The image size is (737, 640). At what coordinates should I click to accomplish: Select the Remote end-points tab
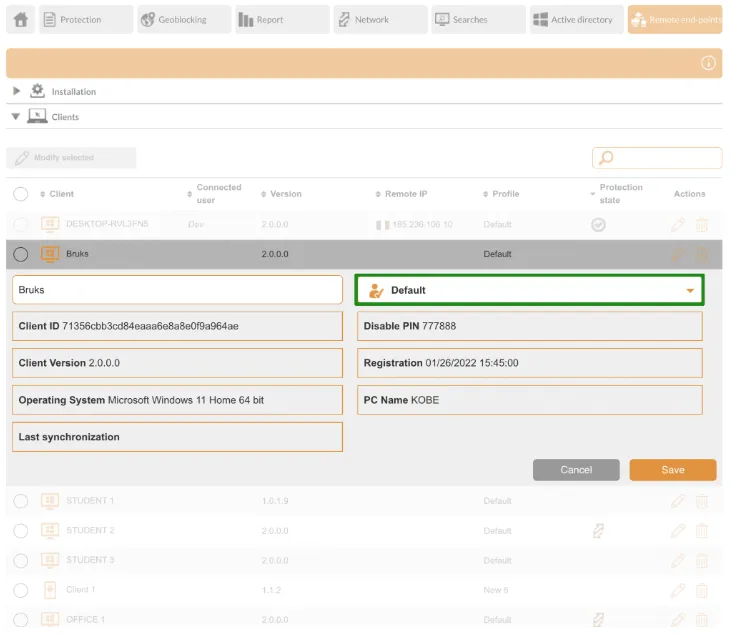point(675,20)
